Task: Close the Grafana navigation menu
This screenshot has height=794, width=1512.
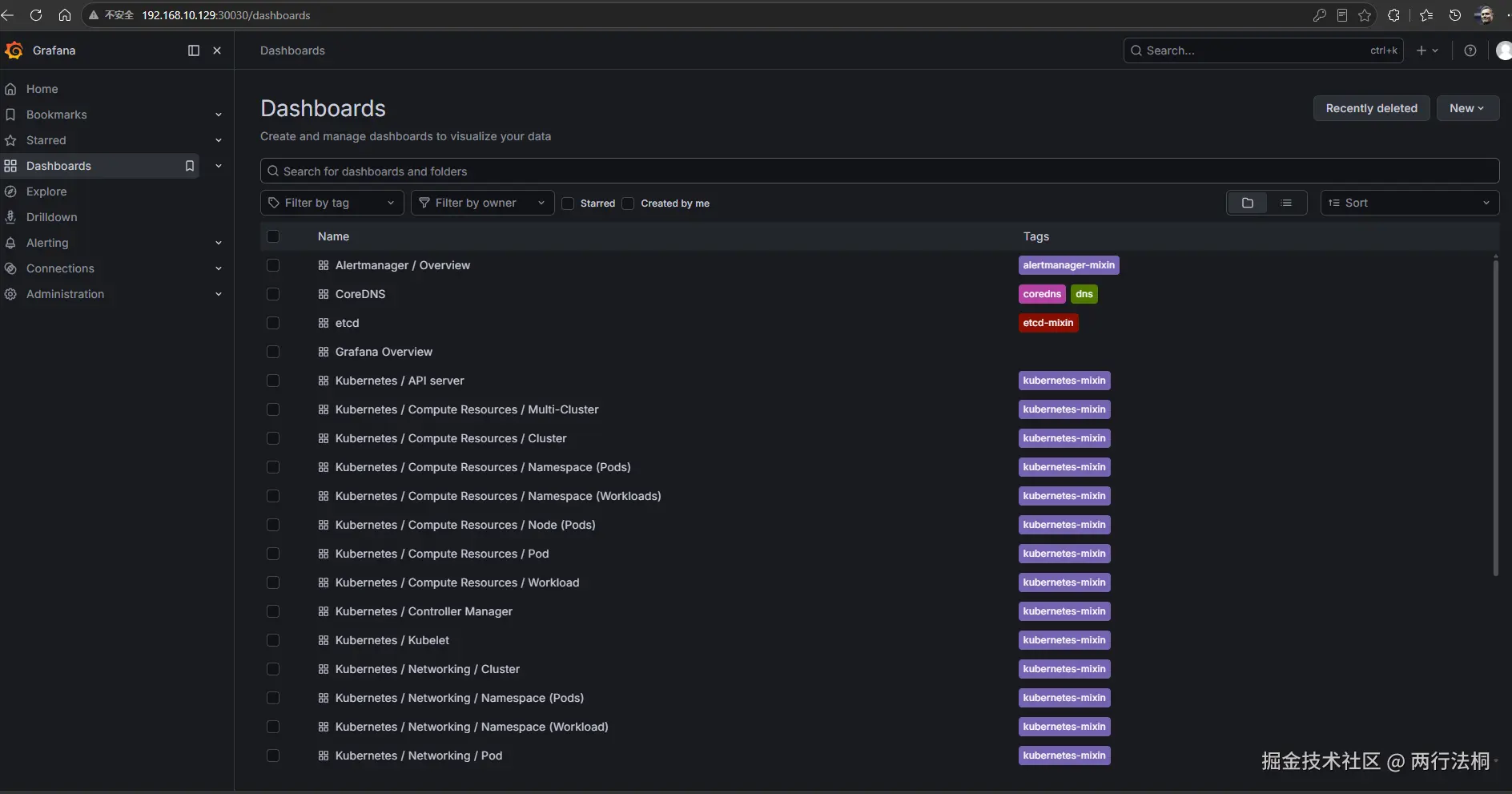Action: (x=217, y=50)
